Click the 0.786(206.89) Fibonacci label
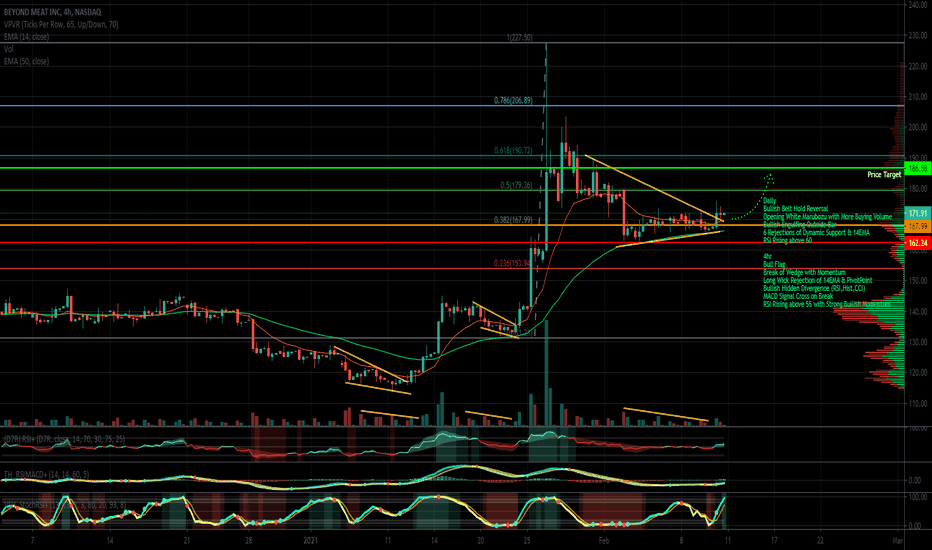The width and height of the screenshot is (932, 550). pyautogui.click(x=514, y=100)
